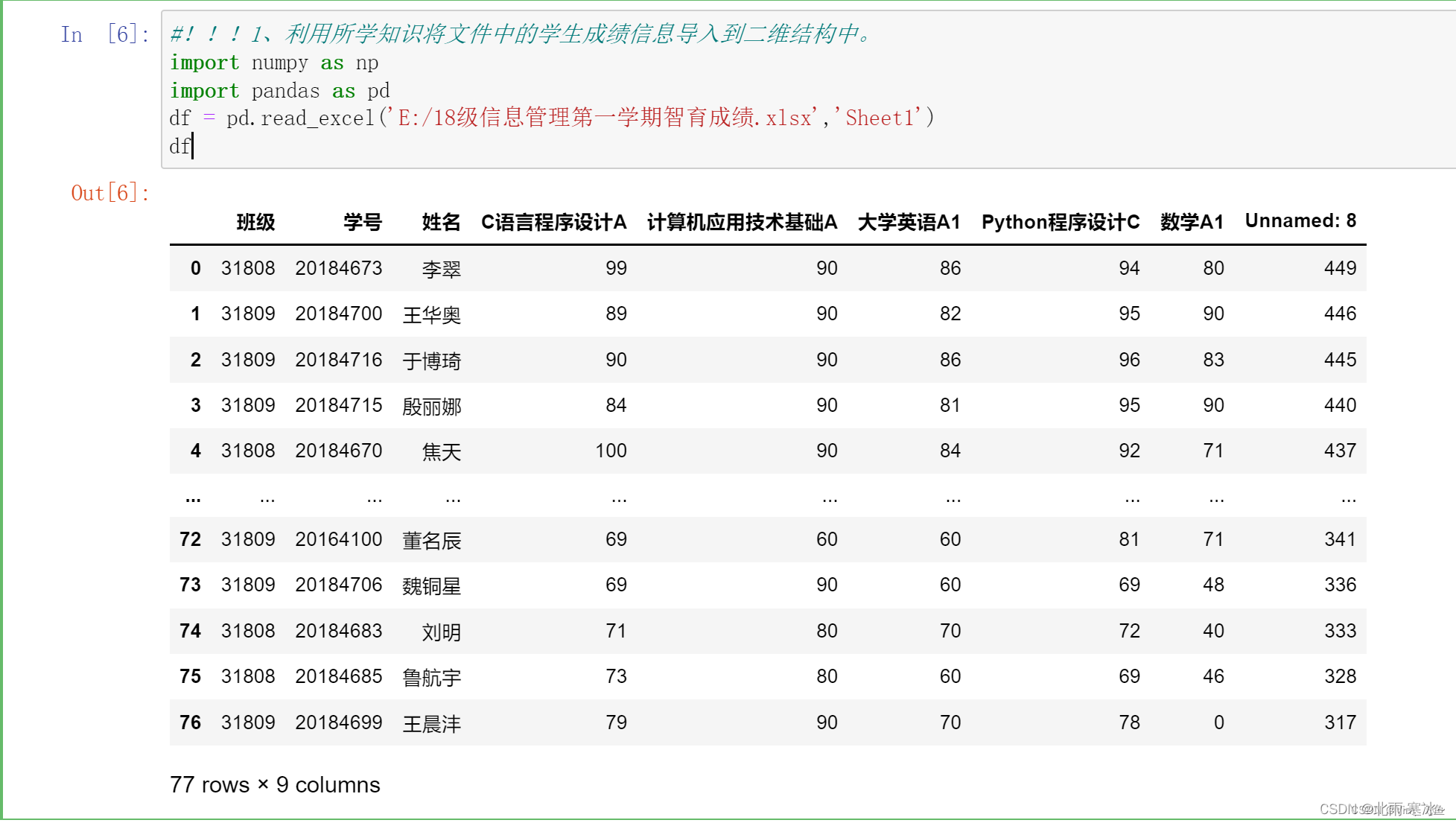
Task: Click the Out[6] output prompt label
Action: [x=110, y=194]
